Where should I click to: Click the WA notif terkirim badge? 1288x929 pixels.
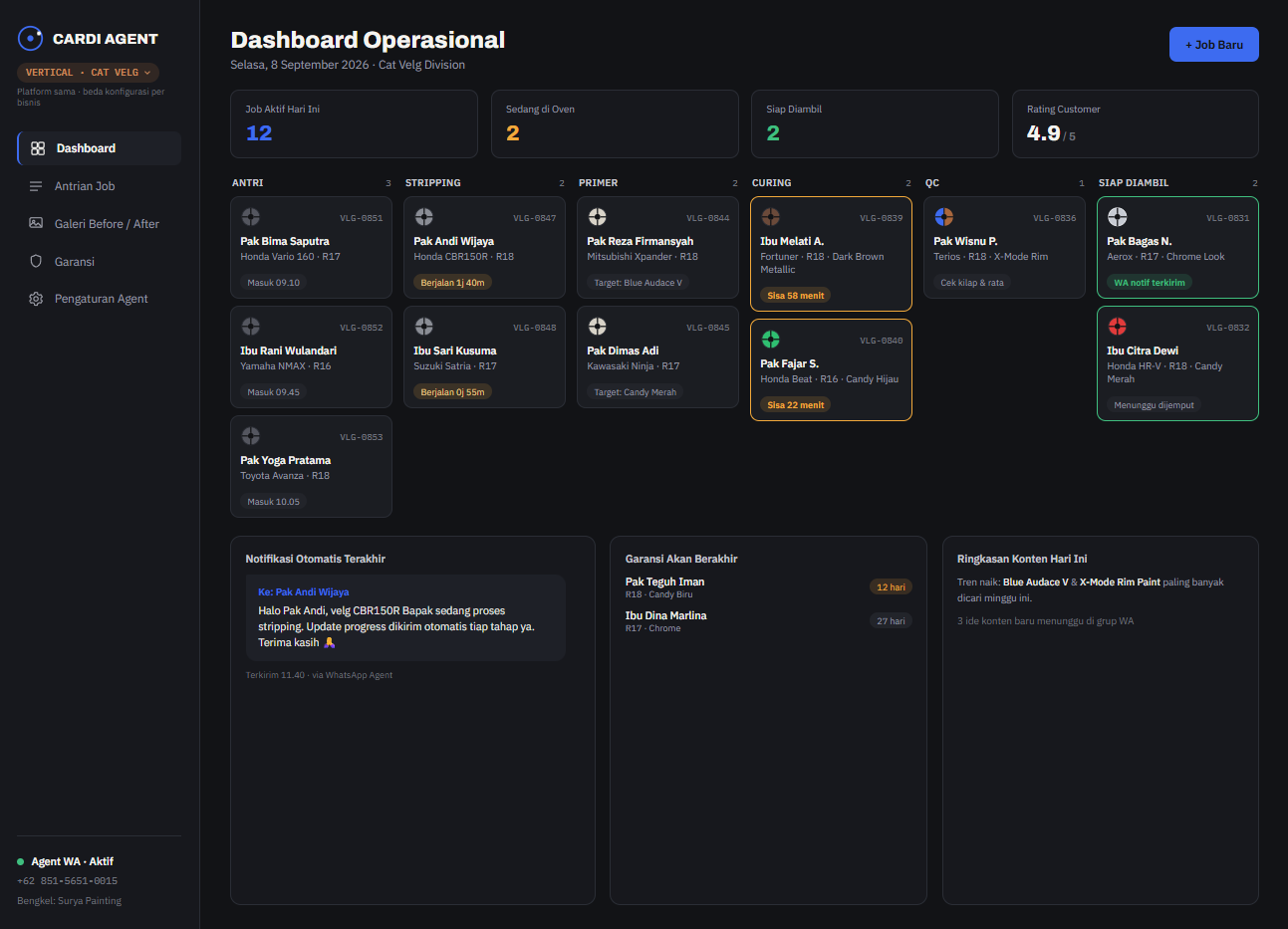[1150, 283]
